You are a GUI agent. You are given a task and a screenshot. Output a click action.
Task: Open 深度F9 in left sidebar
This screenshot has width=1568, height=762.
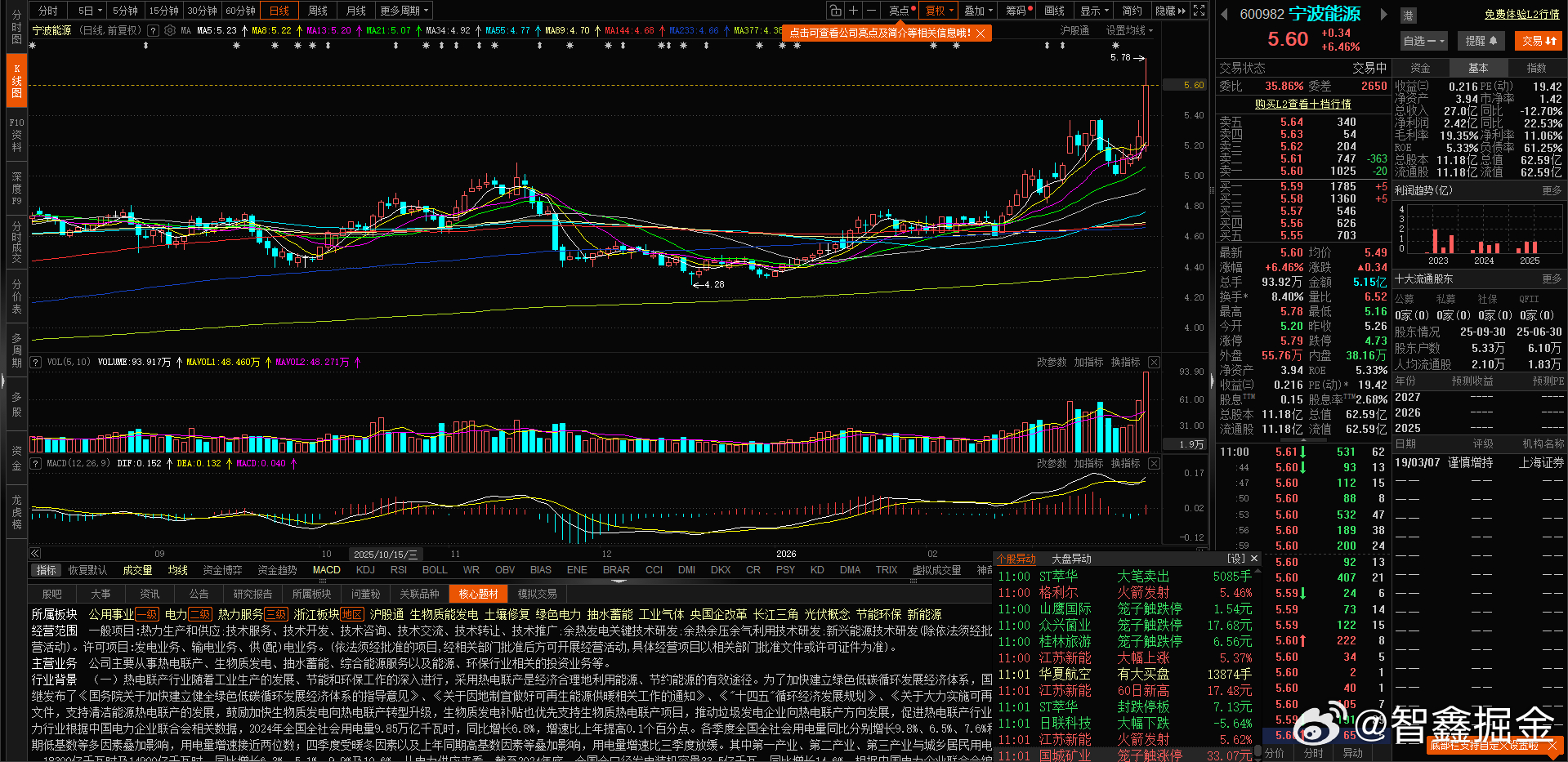[16, 189]
